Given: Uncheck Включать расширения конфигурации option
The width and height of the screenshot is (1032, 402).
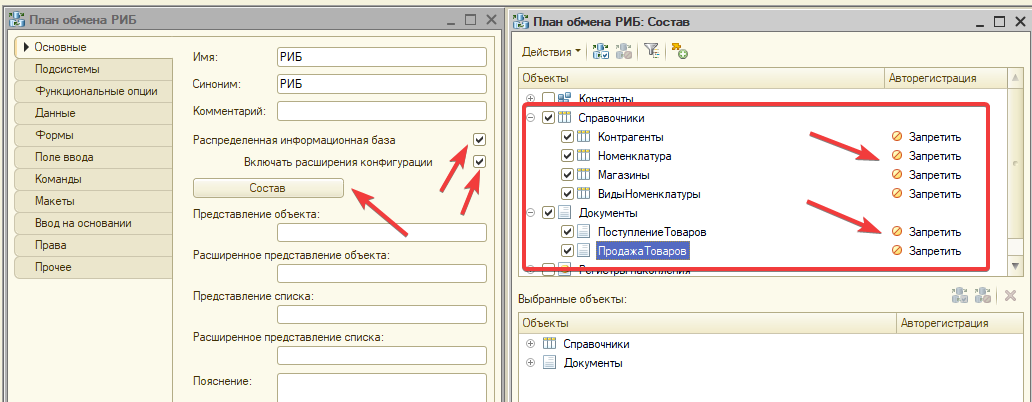Looking at the screenshot, I should pos(479,162).
